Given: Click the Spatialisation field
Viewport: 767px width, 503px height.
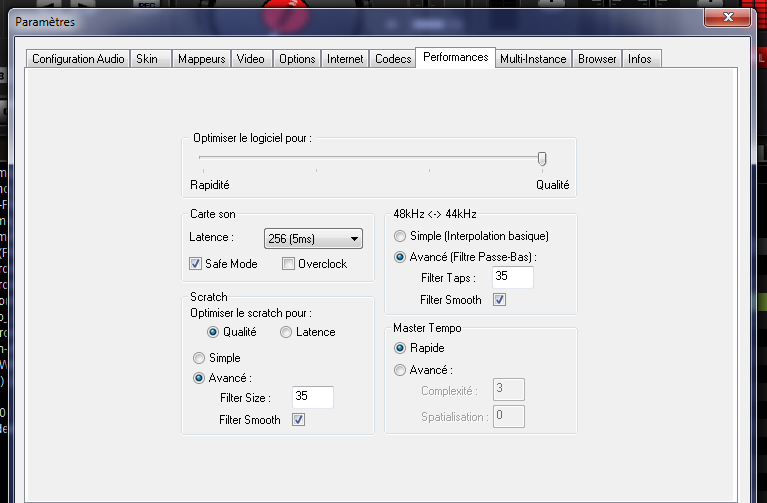Looking at the screenshot, I should click(x=509, y=417).
